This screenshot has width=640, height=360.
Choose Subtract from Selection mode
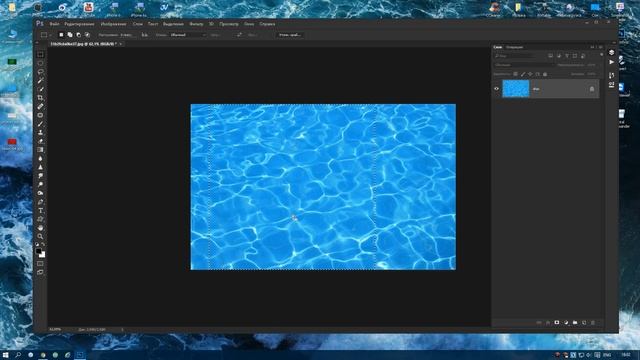(x=78, y=35)
